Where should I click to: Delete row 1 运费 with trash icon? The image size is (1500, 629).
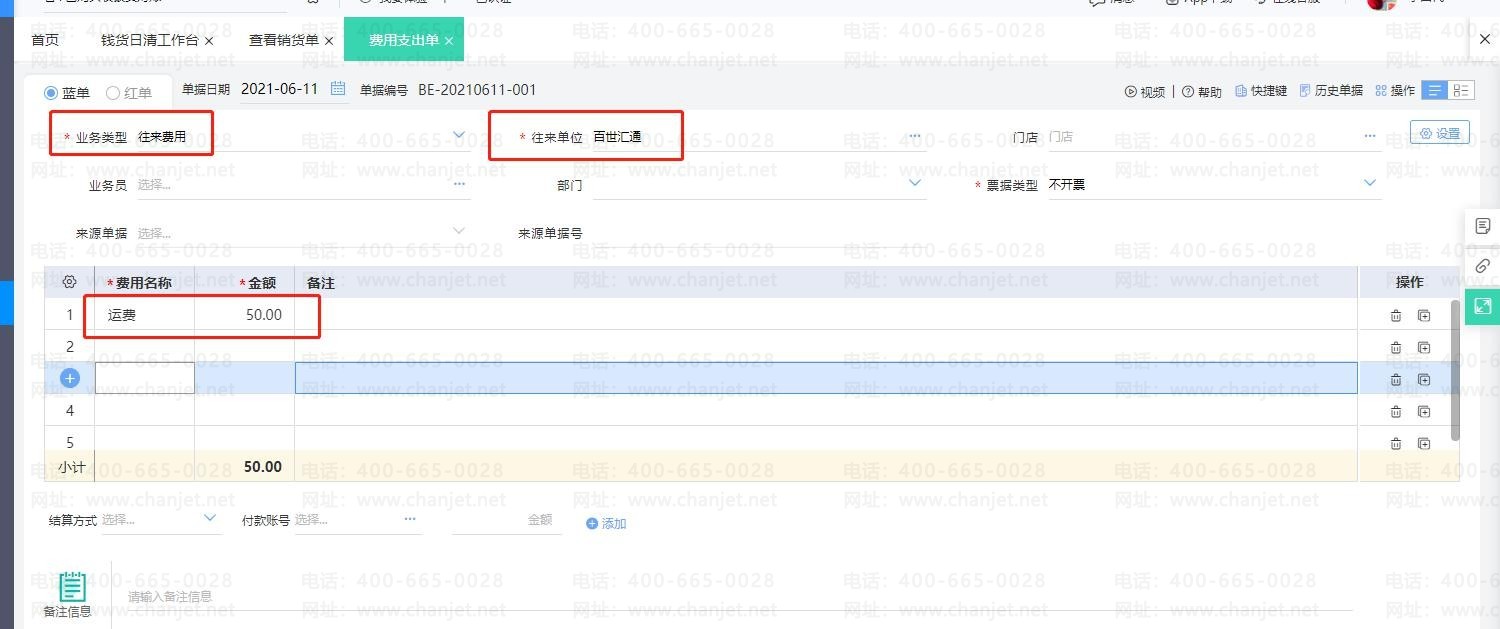tap(1396, 316)
